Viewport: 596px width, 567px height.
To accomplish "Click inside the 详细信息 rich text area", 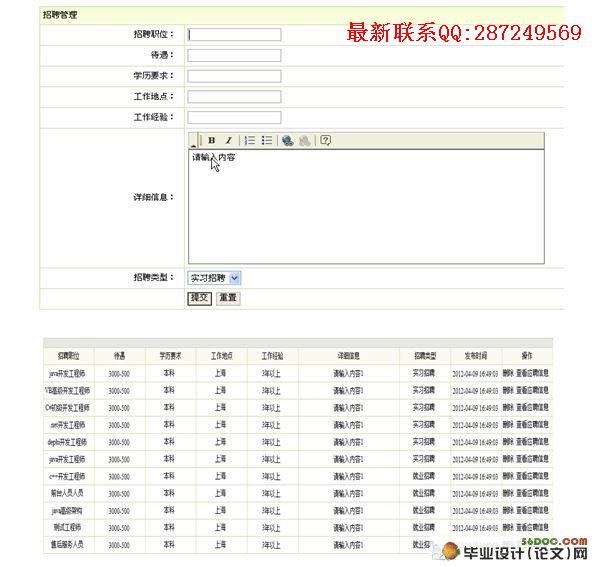I will coord(366,207).
